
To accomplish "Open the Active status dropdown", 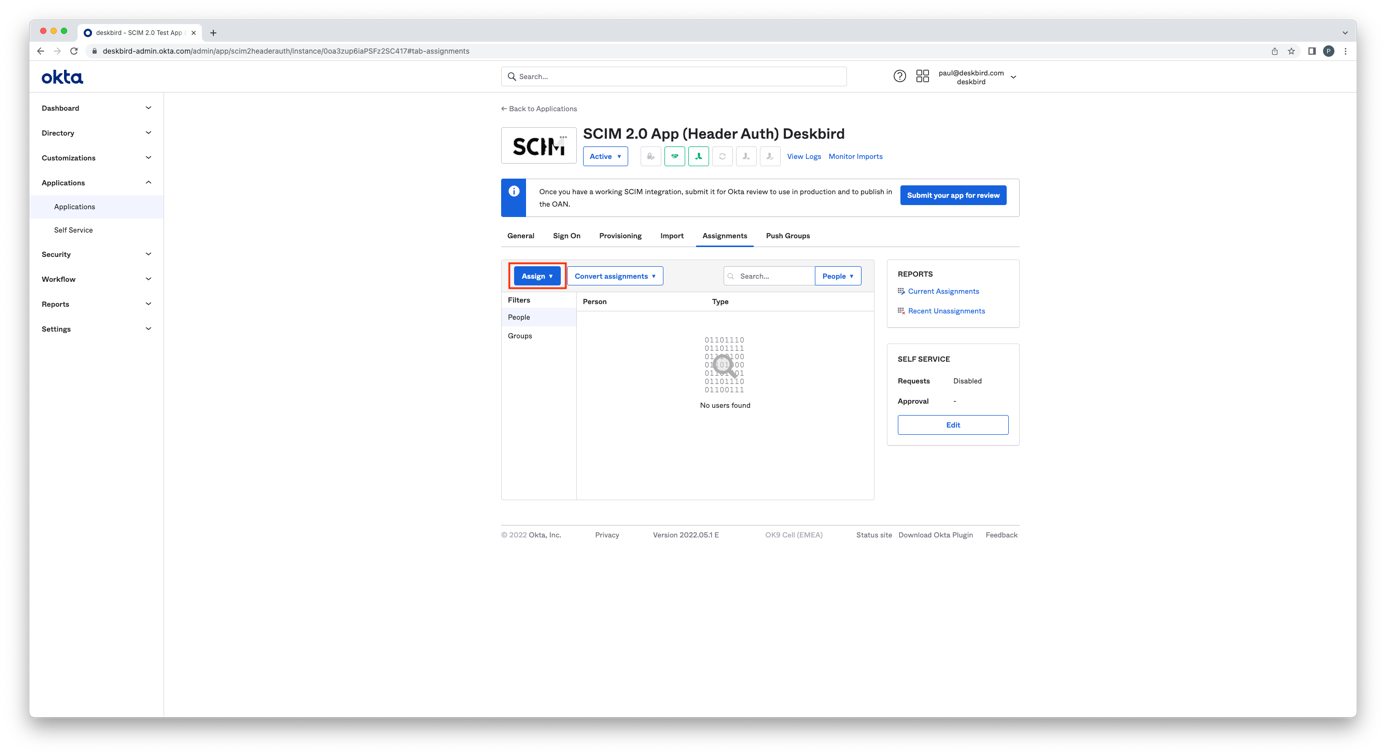I will click(605, 156).
